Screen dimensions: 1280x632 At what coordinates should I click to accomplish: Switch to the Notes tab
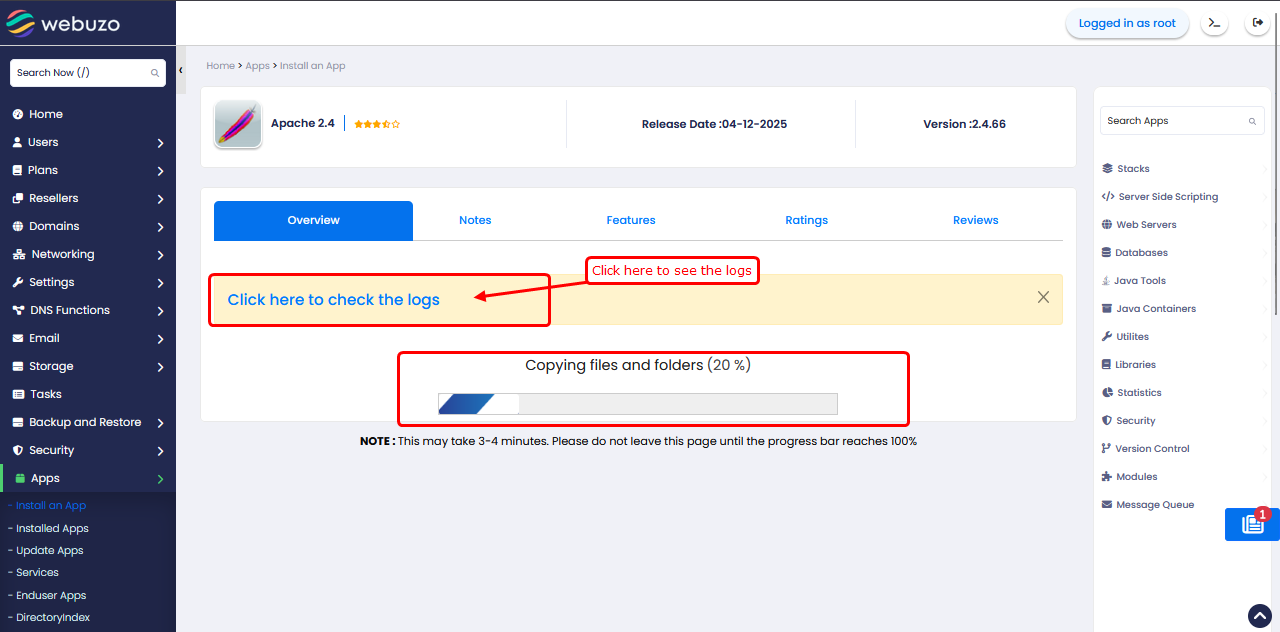click(x=475, y=220)
